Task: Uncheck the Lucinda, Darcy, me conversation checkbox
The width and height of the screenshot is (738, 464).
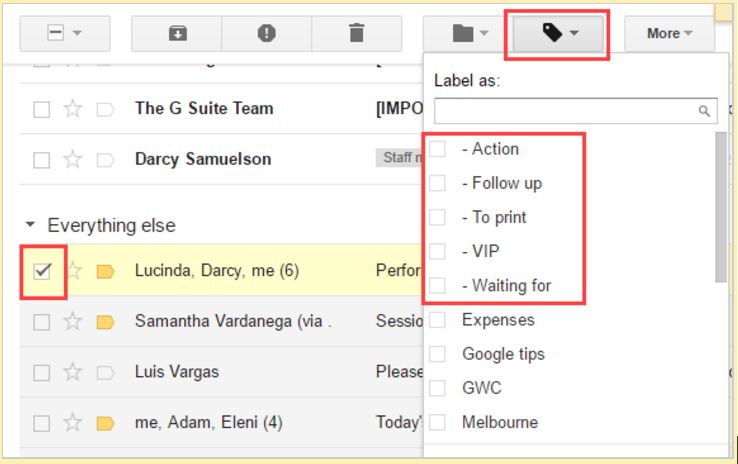Action: click(x=42, y=271)
